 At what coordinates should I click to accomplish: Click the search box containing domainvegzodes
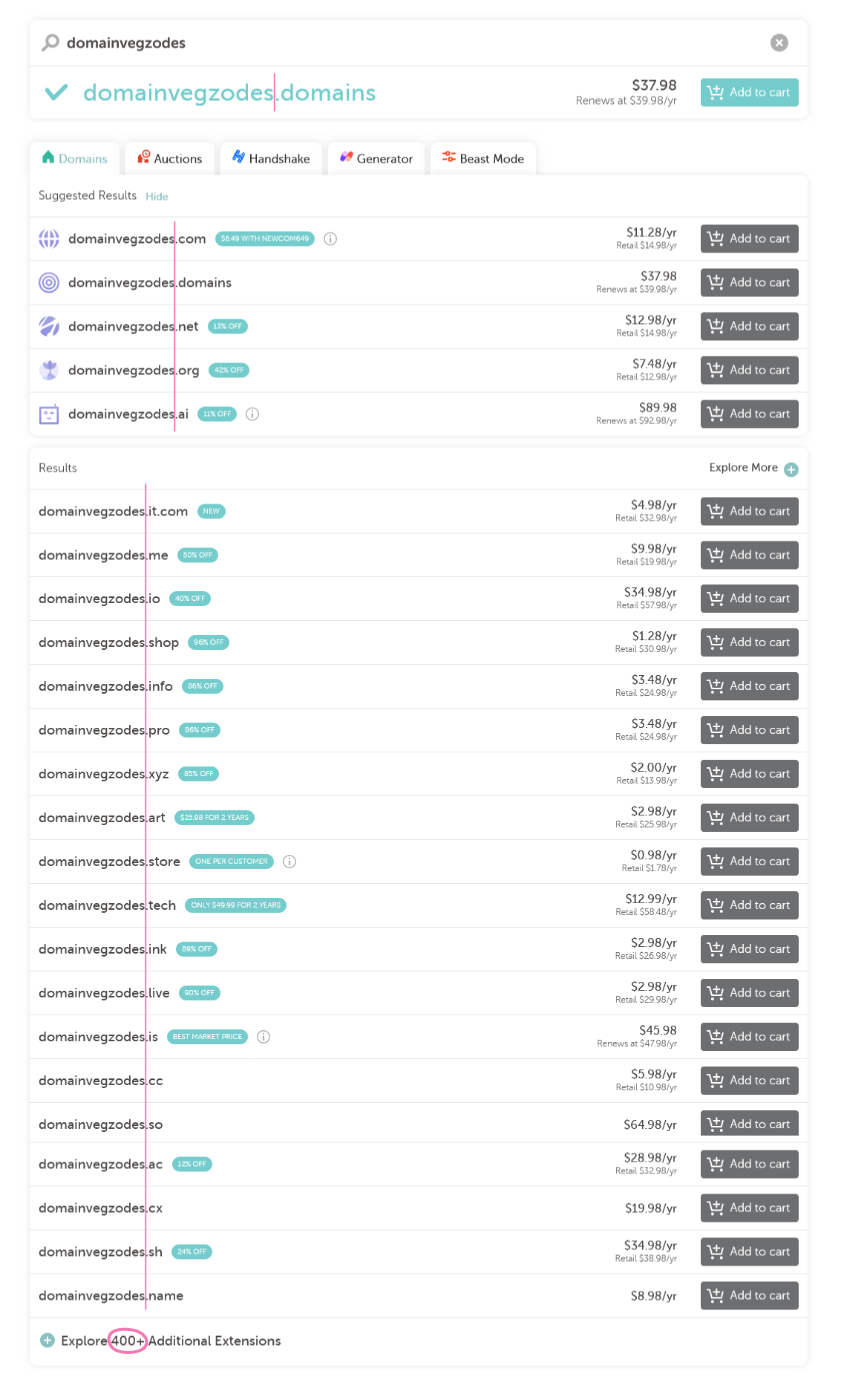click(371, 43)
